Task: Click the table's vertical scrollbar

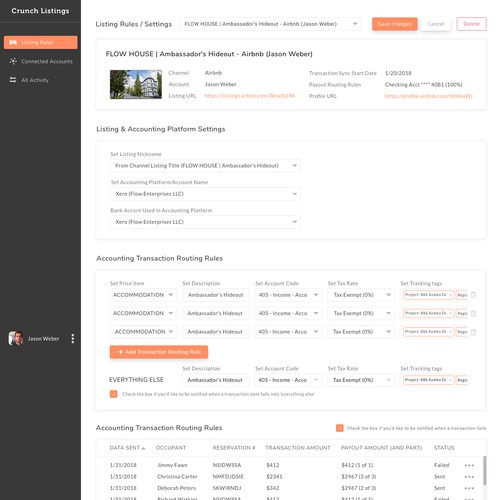Action: point(485,471)
